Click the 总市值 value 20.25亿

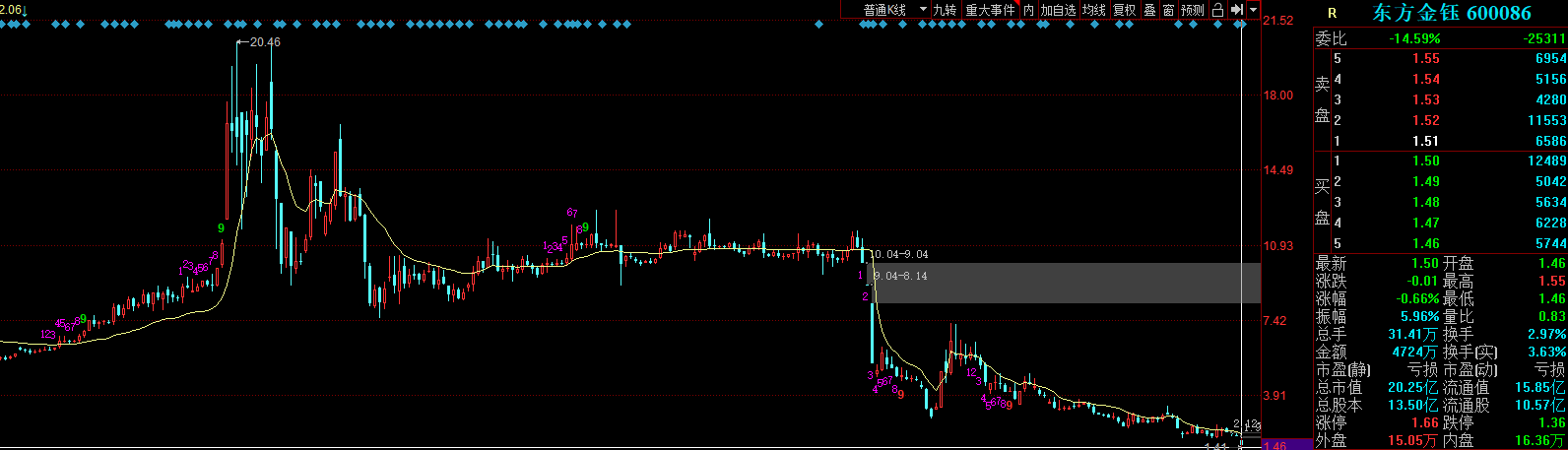tap(1415, 387)
